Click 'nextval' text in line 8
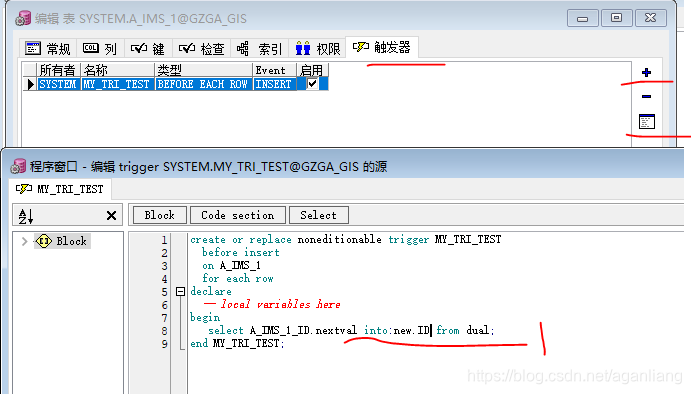Image resolution: width=691 pixels, height=394 pixels. tap(336, 330)
